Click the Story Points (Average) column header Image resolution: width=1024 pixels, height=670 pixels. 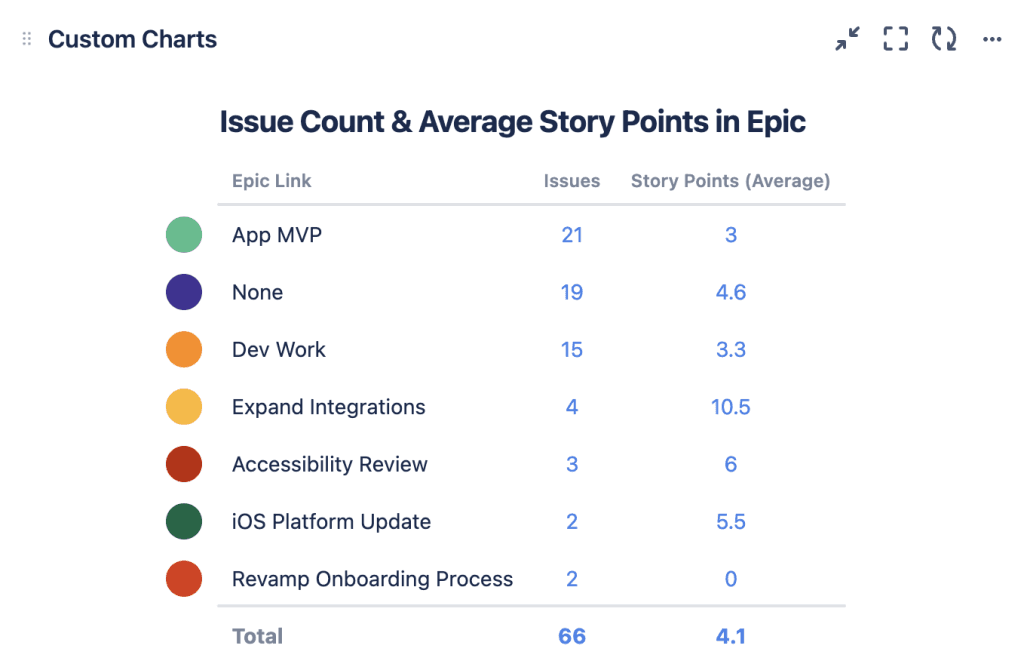(730, 181)
